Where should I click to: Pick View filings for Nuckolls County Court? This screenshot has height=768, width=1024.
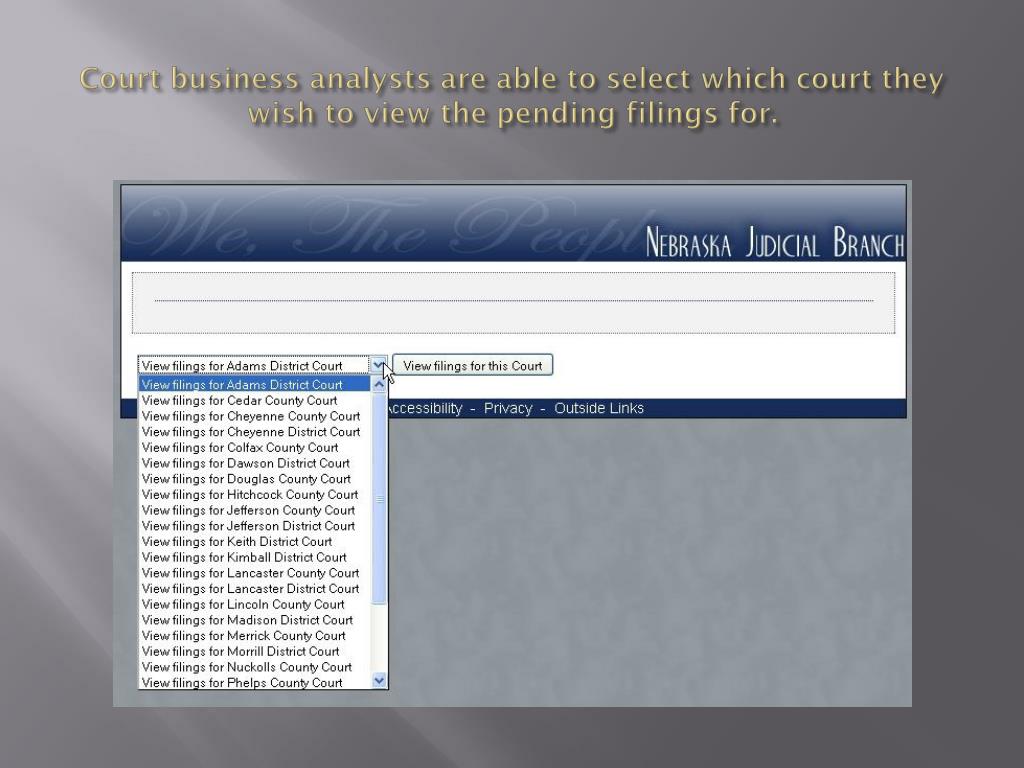pyautogui.click(x=255, y=667)
